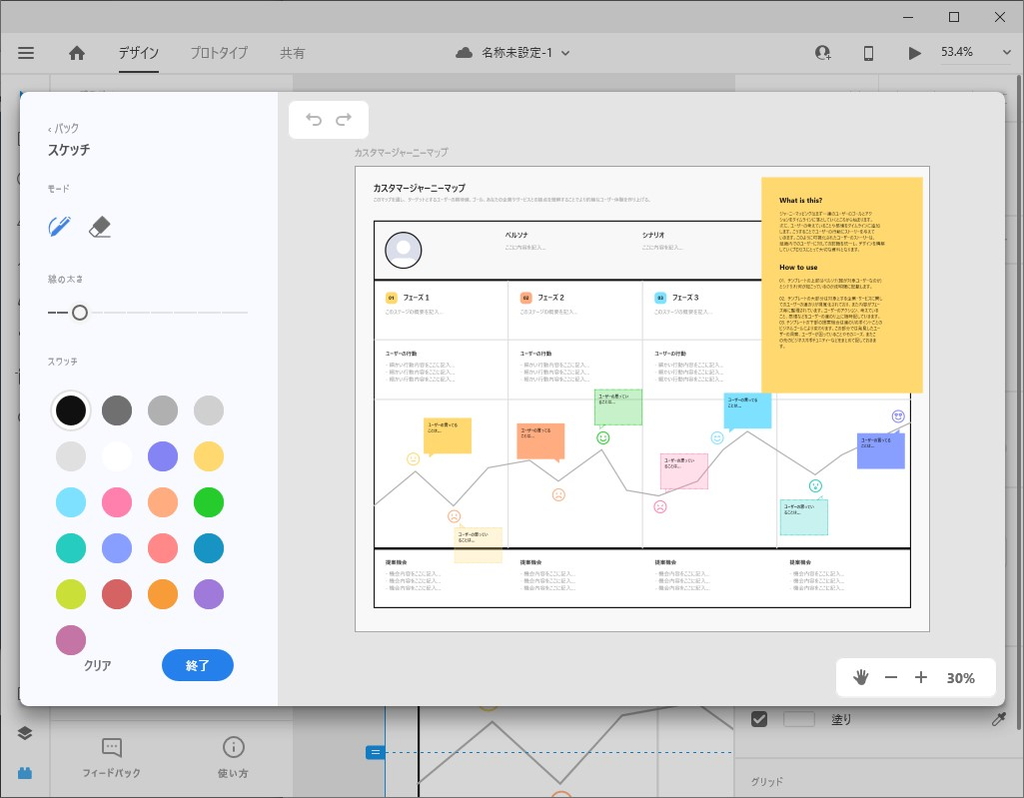
Task: Redo the sketch stroke
Action: point(344,120)
